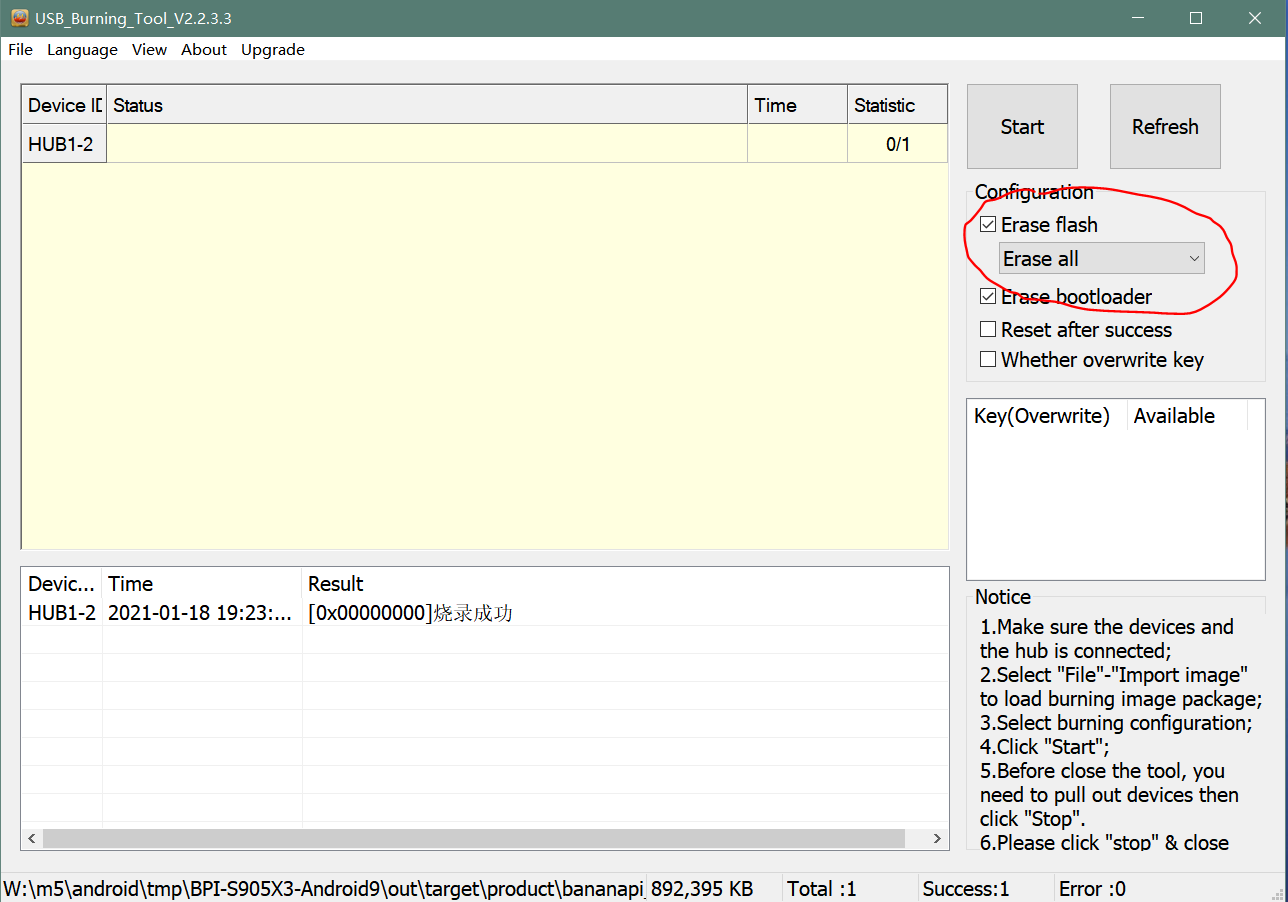Select the HUB1-2 device row in top table
Screen dimensions: 1288x902
click(484, 144)
